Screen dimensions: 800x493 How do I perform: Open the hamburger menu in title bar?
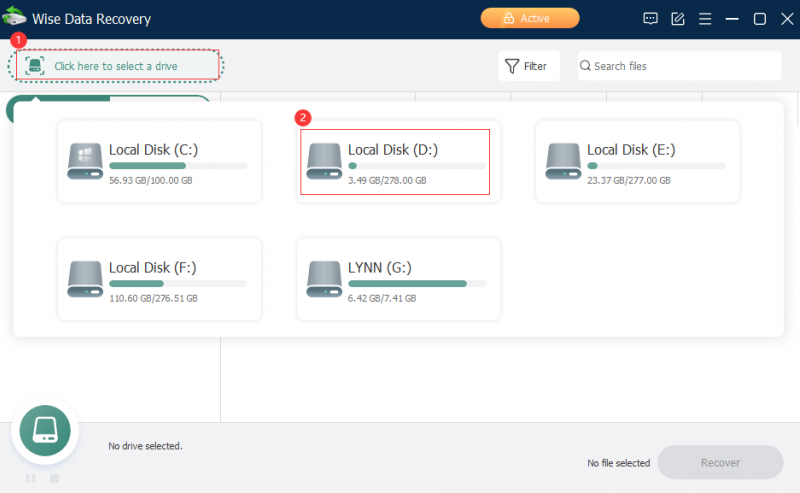tap(705, 19)
